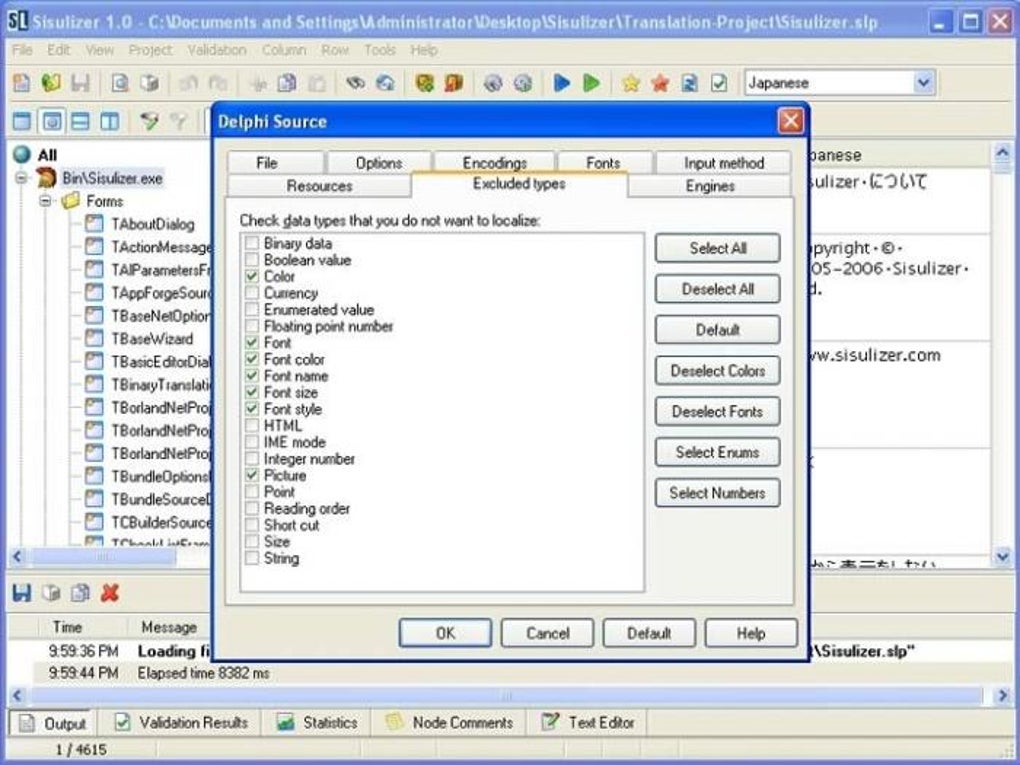Click the green play run icon
Screen dimensions: 1020x765
pos(591,83)
